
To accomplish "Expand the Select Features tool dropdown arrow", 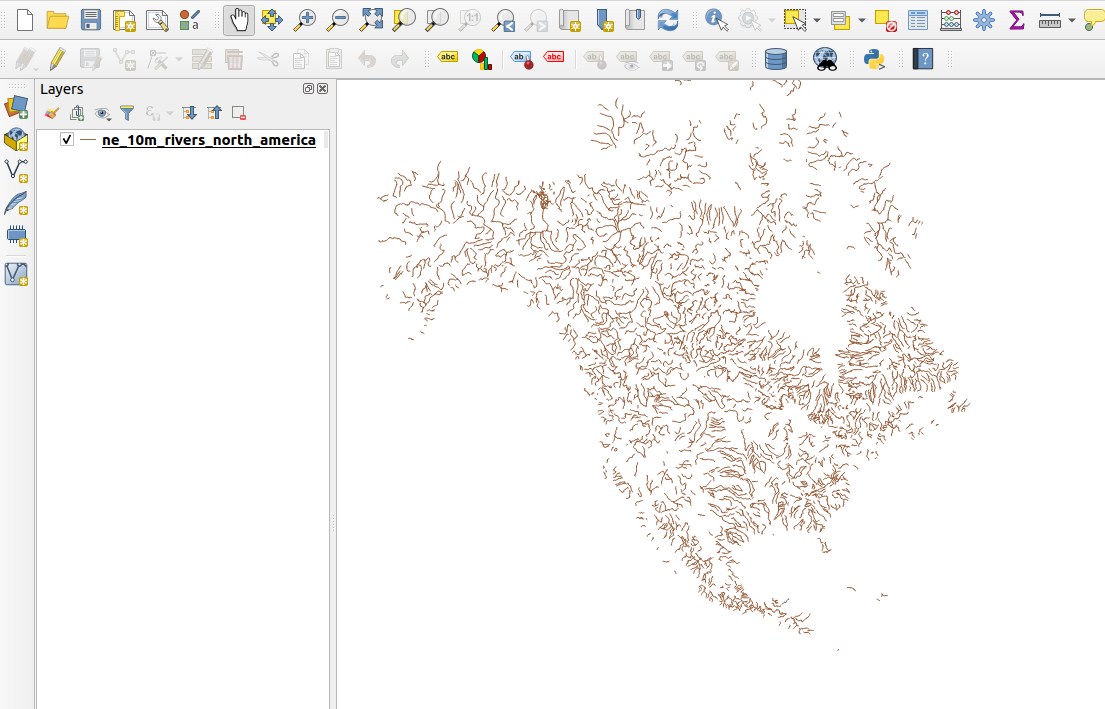I will [x=817, y=20].
